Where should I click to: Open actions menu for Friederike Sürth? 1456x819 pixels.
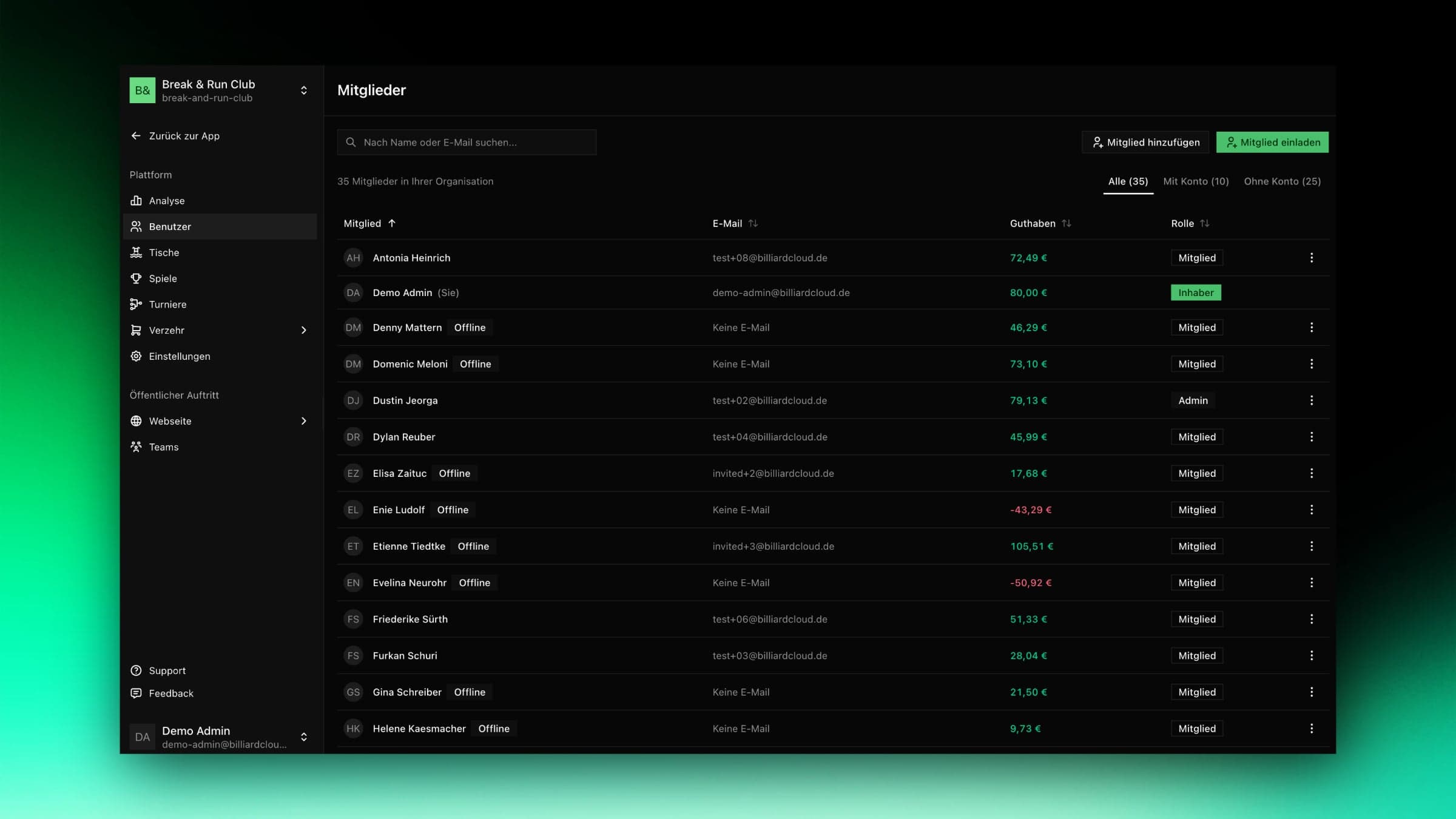1312,619
